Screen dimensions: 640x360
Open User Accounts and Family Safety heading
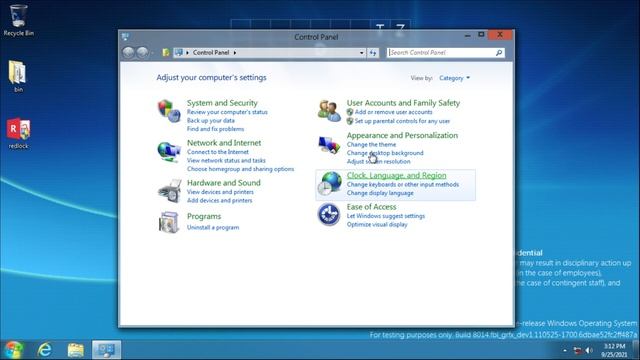(x=403, y=103)
